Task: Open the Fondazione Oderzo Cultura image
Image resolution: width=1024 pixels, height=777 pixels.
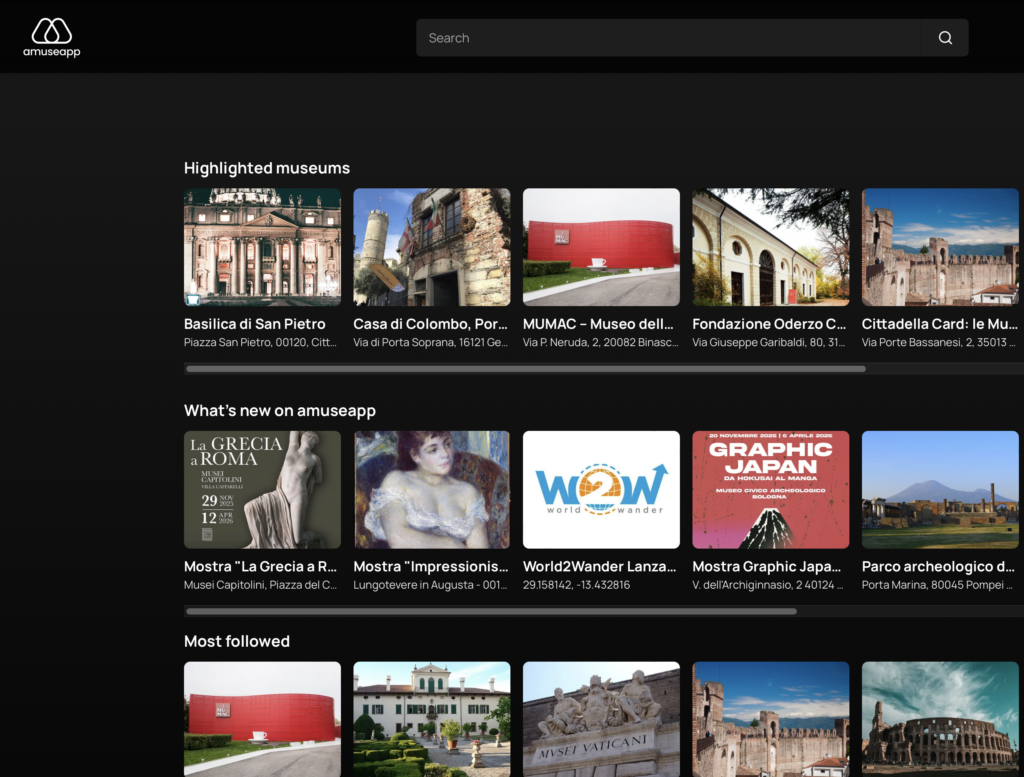Action: (x=770, y=247)
